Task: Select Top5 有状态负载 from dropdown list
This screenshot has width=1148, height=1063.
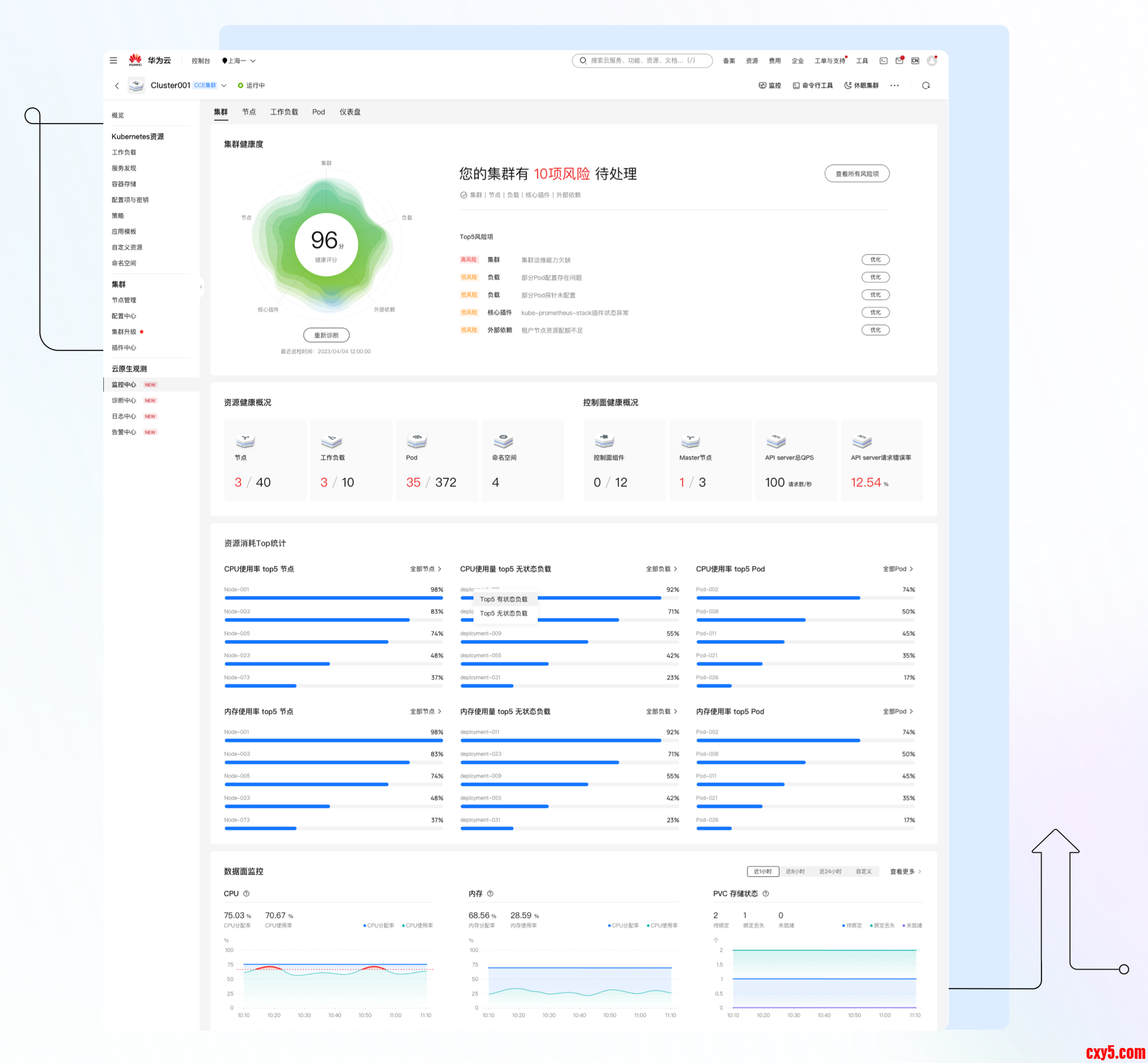Action: 504,599
